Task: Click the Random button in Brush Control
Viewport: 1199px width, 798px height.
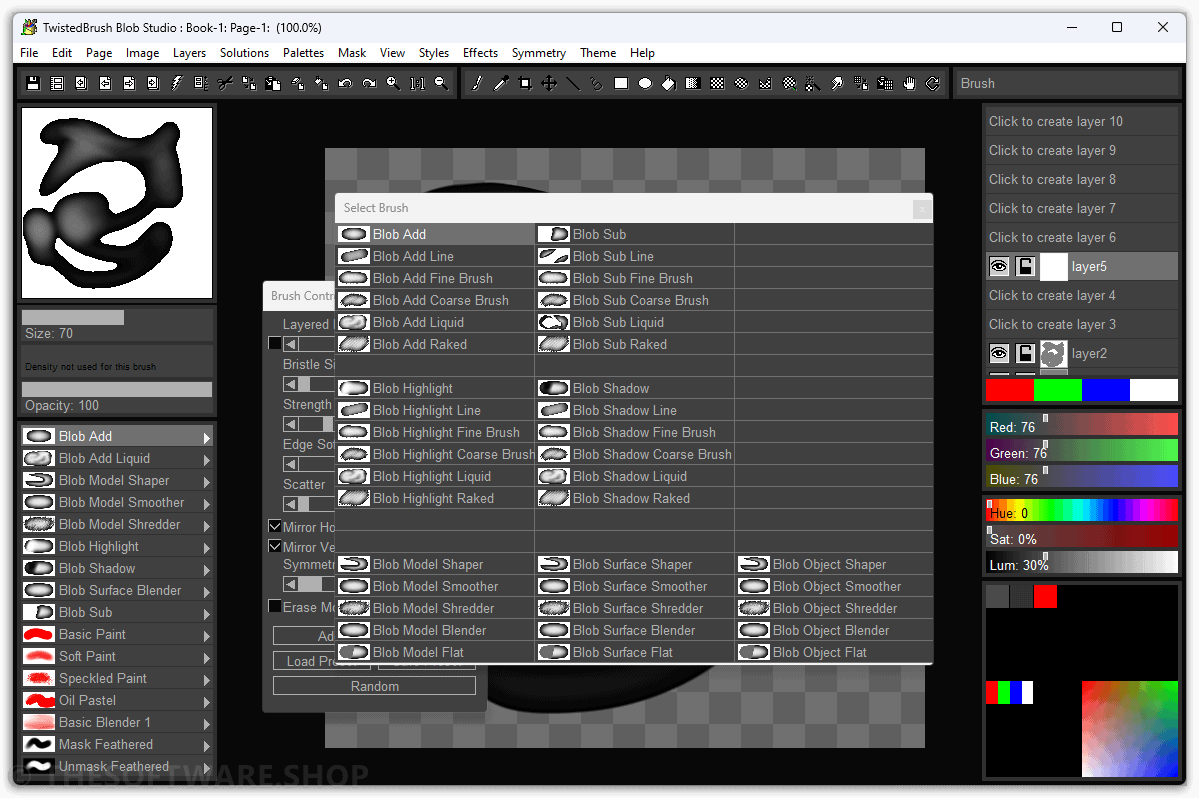Action: pos(374,686)
